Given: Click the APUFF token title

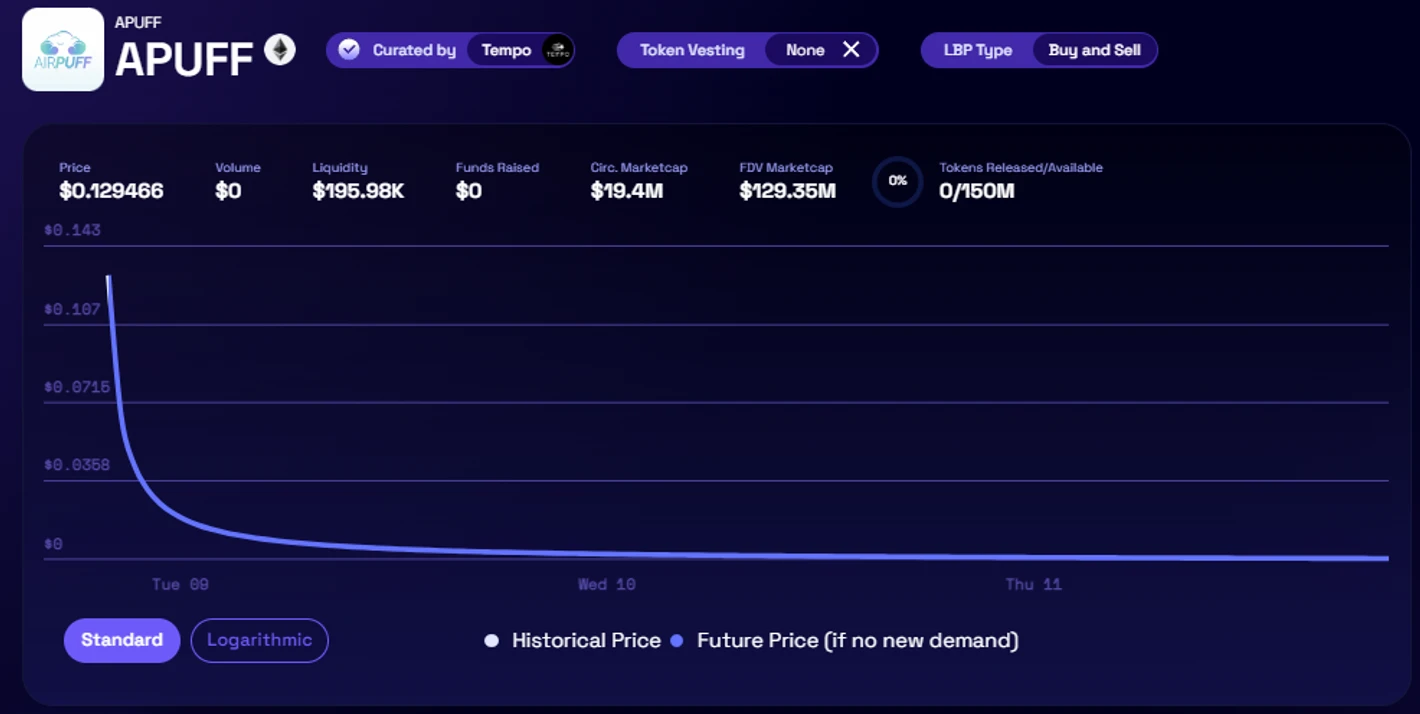Looking at the screenshot, I should 184,60.
